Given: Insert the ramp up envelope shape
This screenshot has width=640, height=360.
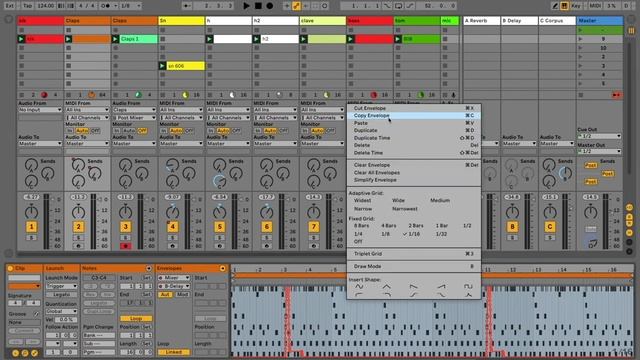Looking at the screenshot, I should click(x=441, y=286).
